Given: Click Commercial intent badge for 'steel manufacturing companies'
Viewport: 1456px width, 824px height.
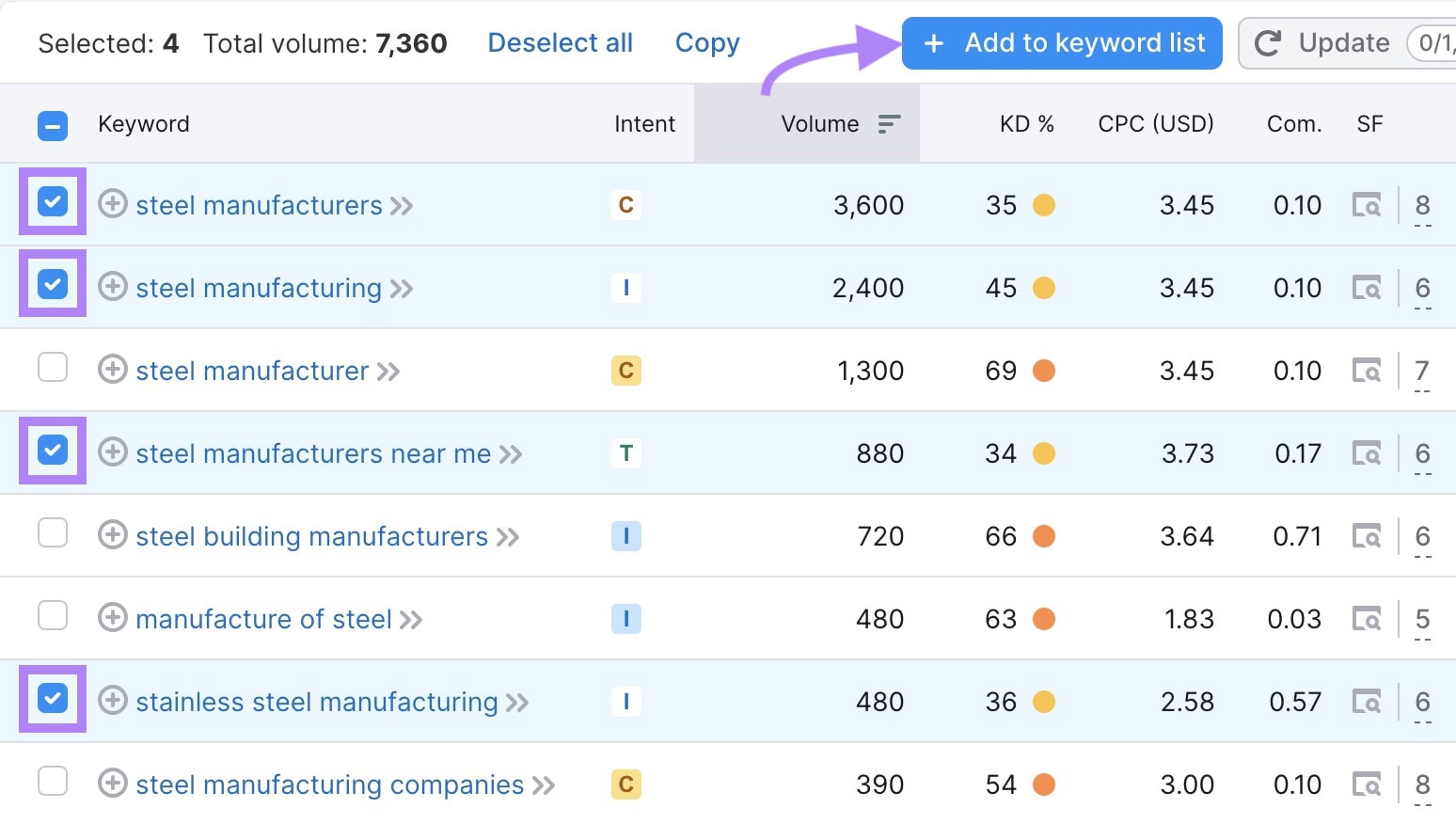Looking at the screenshot, I should pos(626,784).
